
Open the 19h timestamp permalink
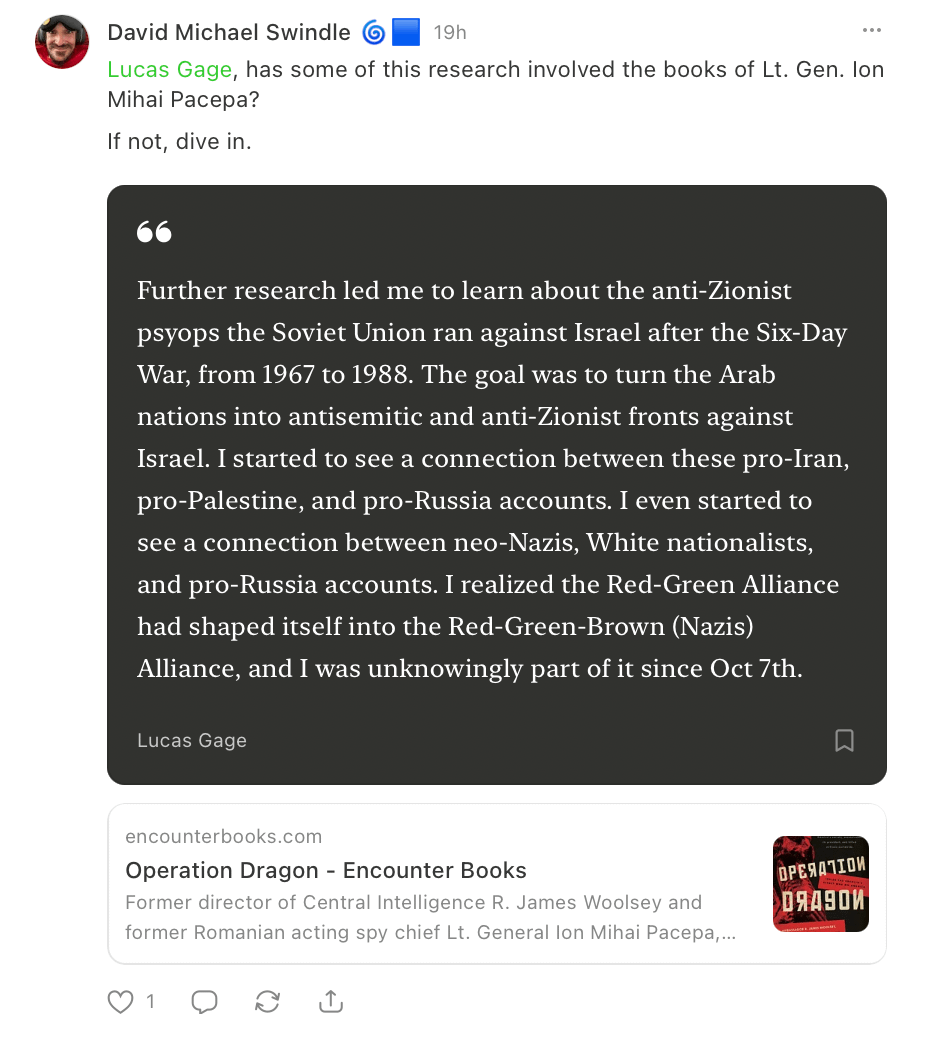click(x=450, y=32)
